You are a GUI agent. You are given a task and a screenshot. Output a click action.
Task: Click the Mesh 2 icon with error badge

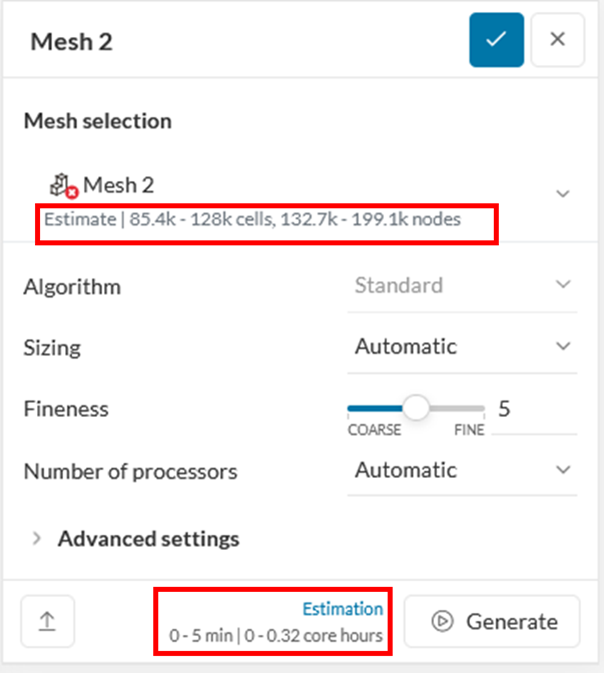coord(64,186)
